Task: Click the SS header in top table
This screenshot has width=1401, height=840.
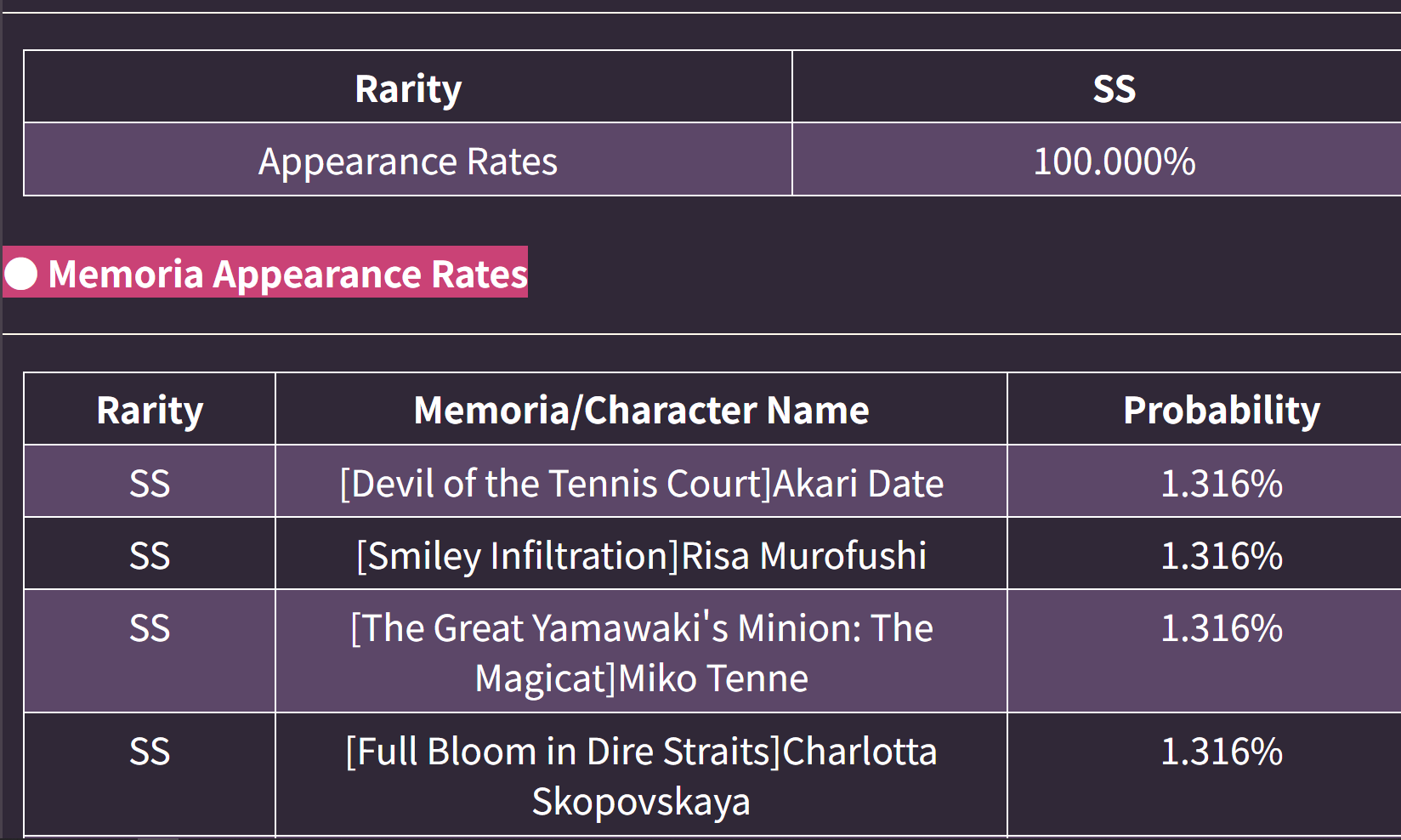Action: 1114,88
